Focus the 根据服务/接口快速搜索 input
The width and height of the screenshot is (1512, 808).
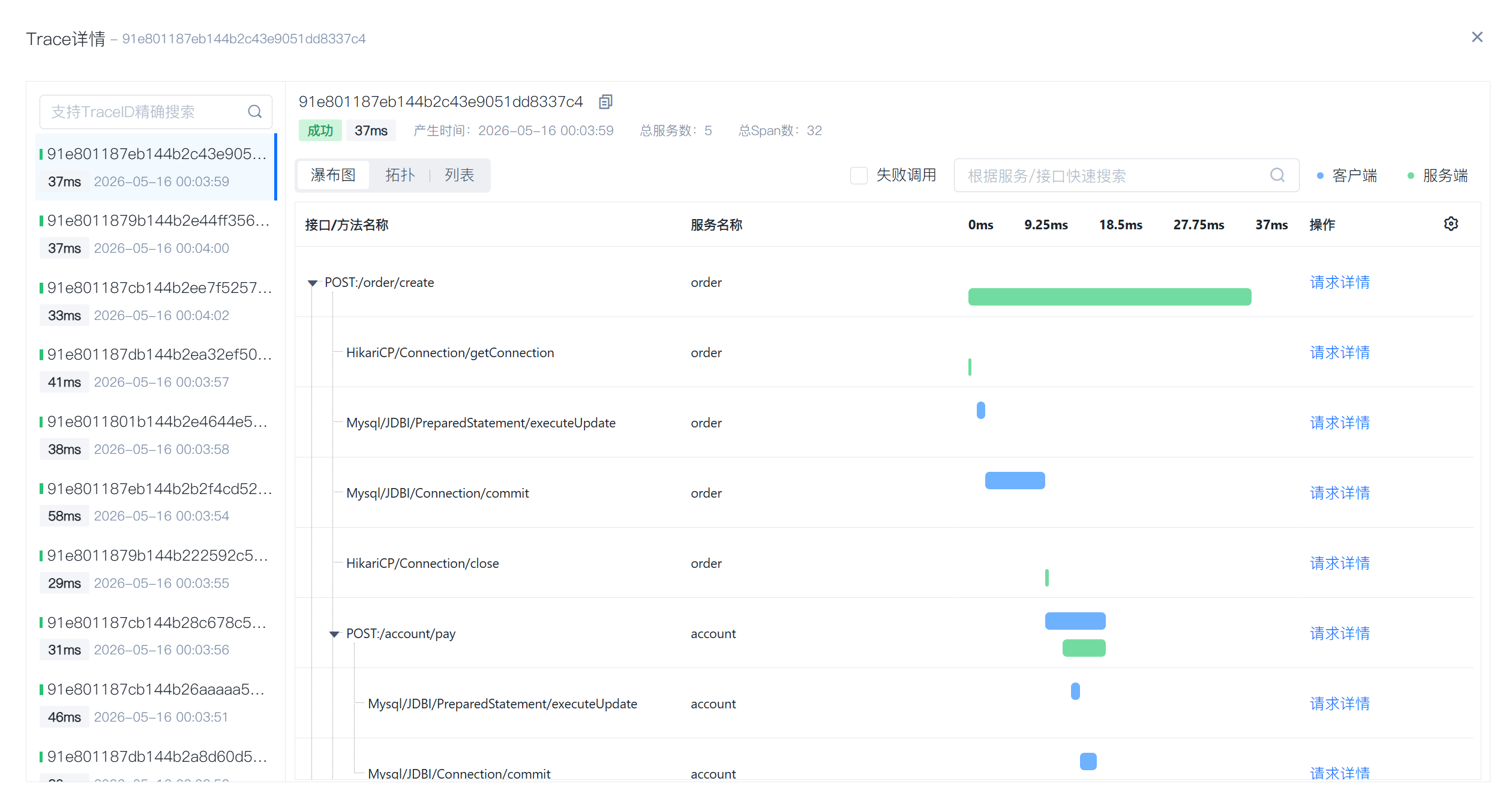[x=1126, y=175]
